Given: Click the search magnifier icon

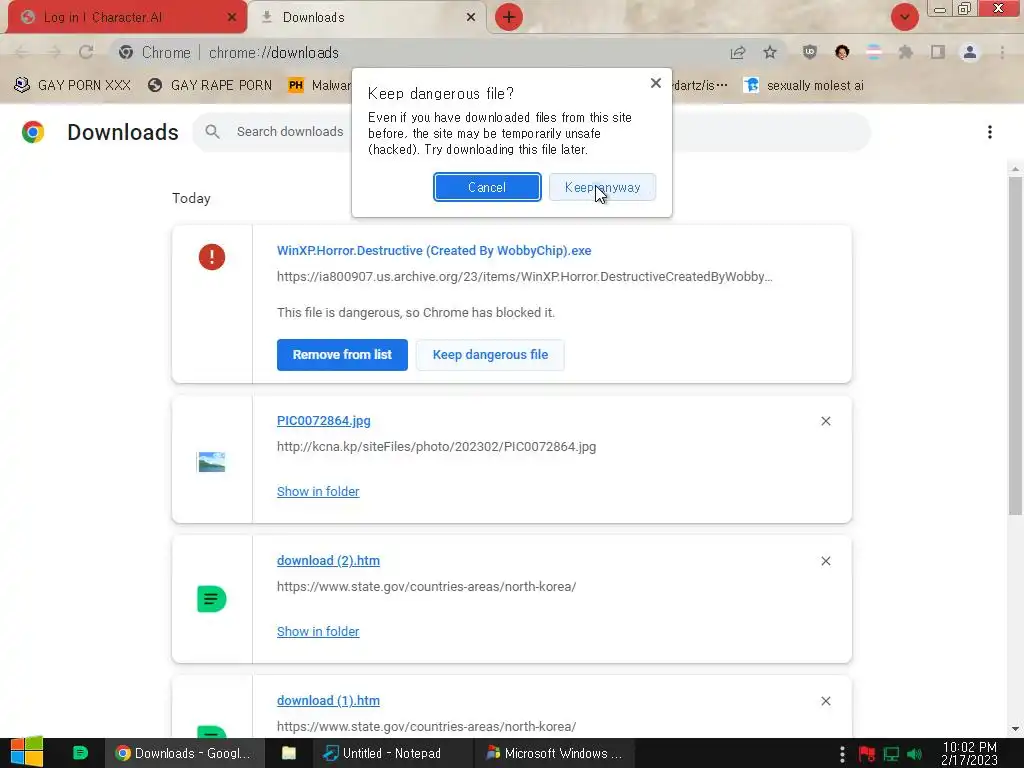Looking at the screenshot, I should point(212,132).
